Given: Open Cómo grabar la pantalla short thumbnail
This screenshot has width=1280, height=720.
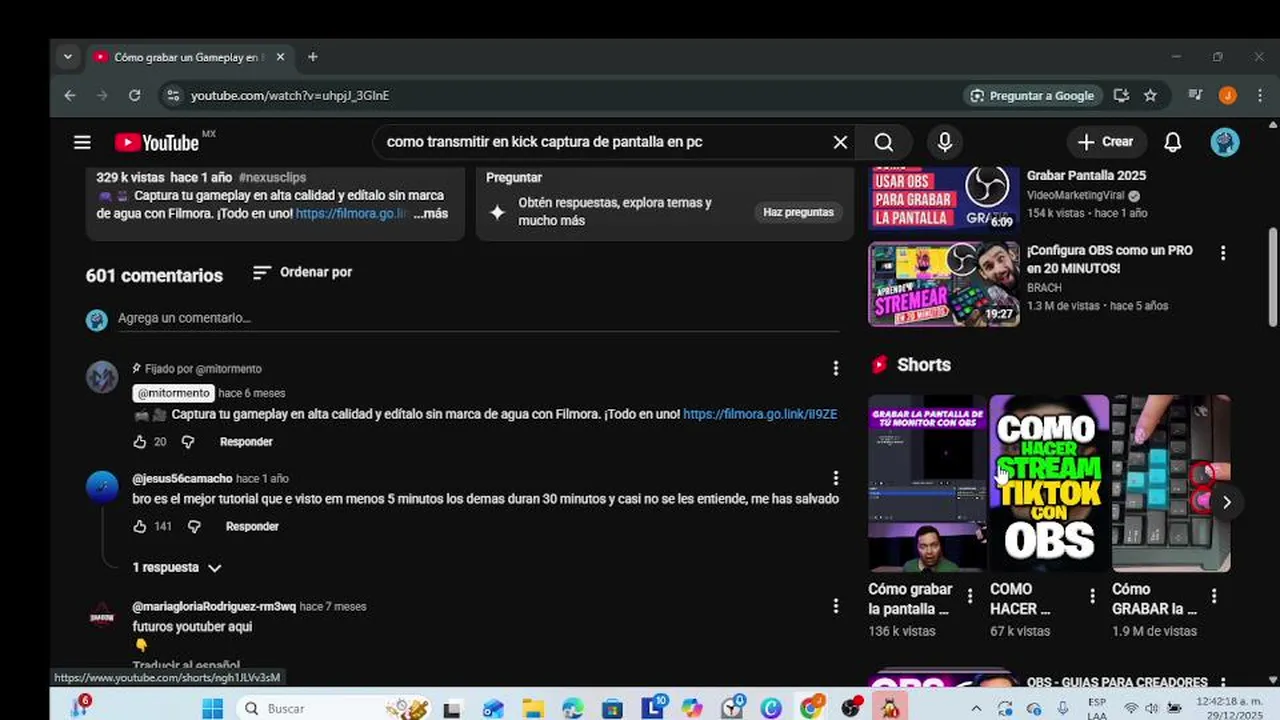Looking at the screenshot, I should [x=927, y=484].
